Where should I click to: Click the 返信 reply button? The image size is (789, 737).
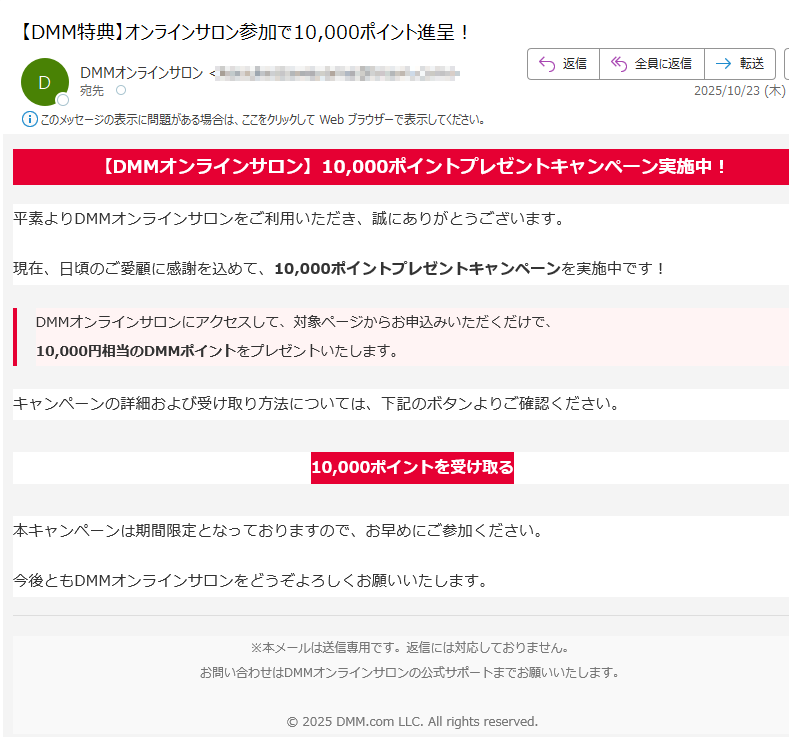[x=563, y=64]
